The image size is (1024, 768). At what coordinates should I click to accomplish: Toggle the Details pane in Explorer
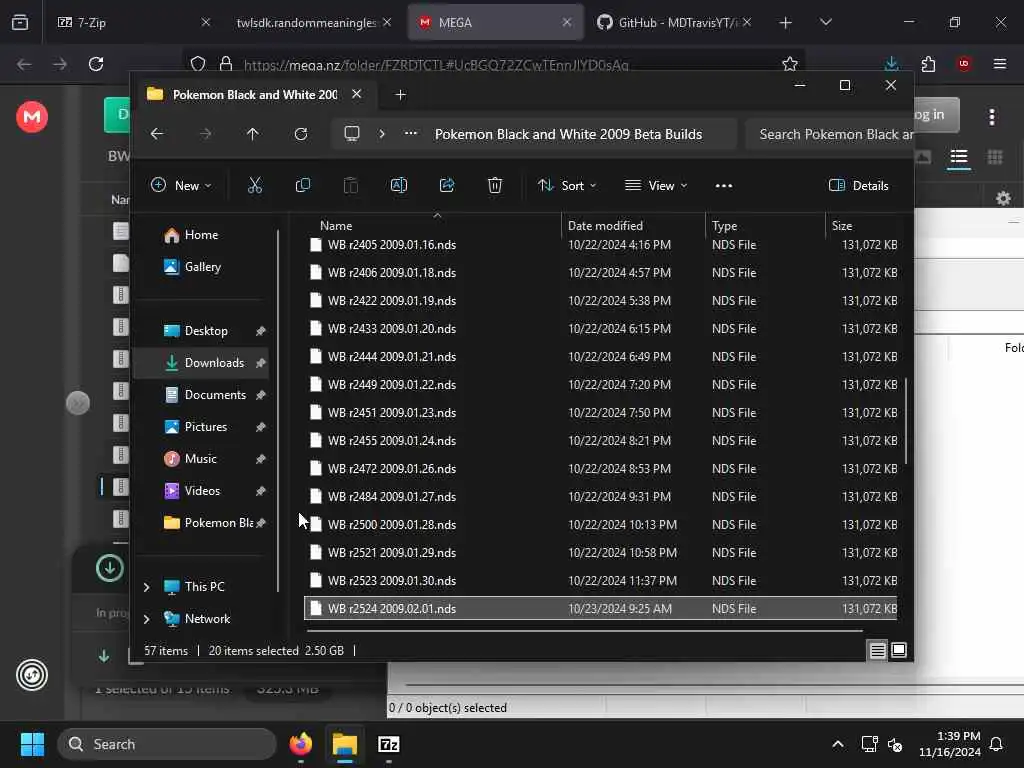(858, 185)
